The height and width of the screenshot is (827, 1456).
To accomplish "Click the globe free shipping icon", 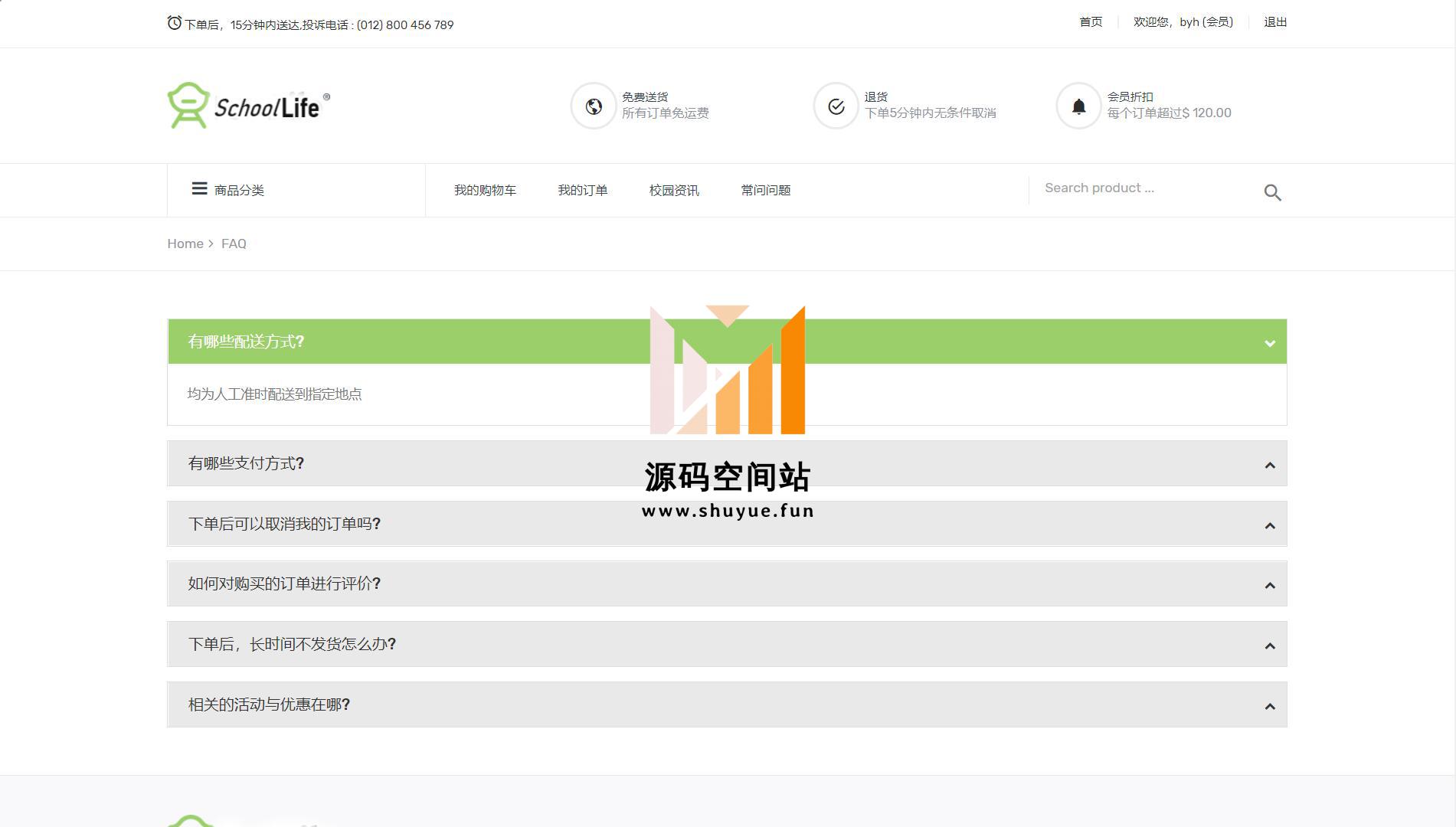I will pyautogui.click(x=594, y=106).
